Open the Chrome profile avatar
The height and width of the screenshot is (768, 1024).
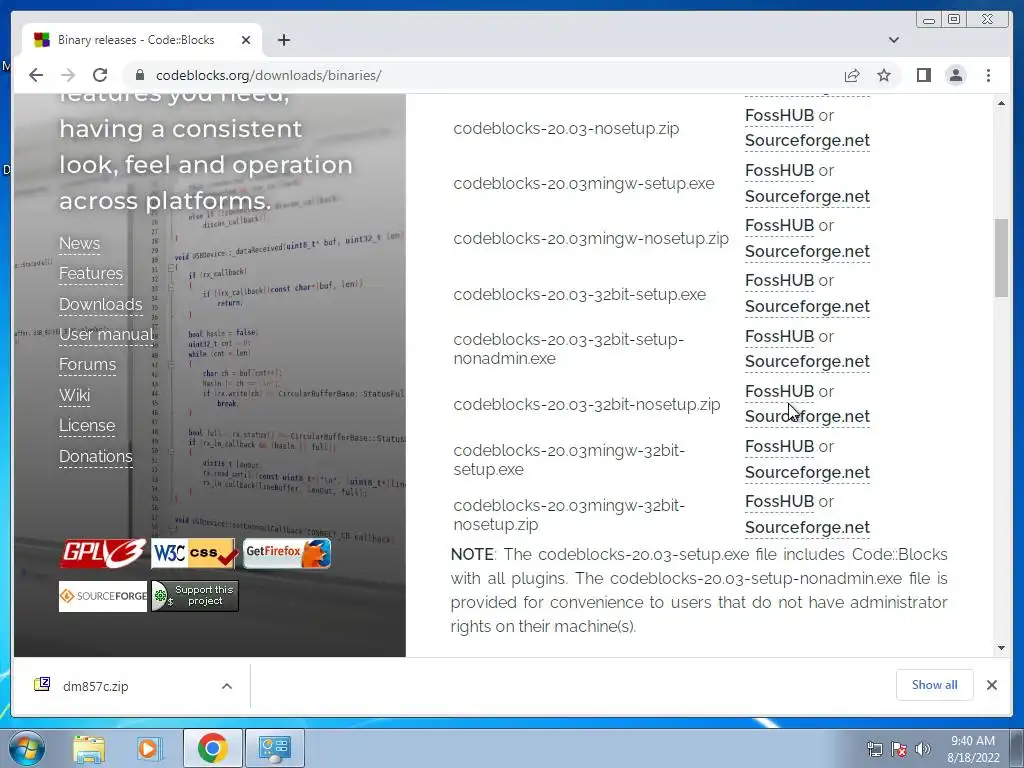point(955,75)
